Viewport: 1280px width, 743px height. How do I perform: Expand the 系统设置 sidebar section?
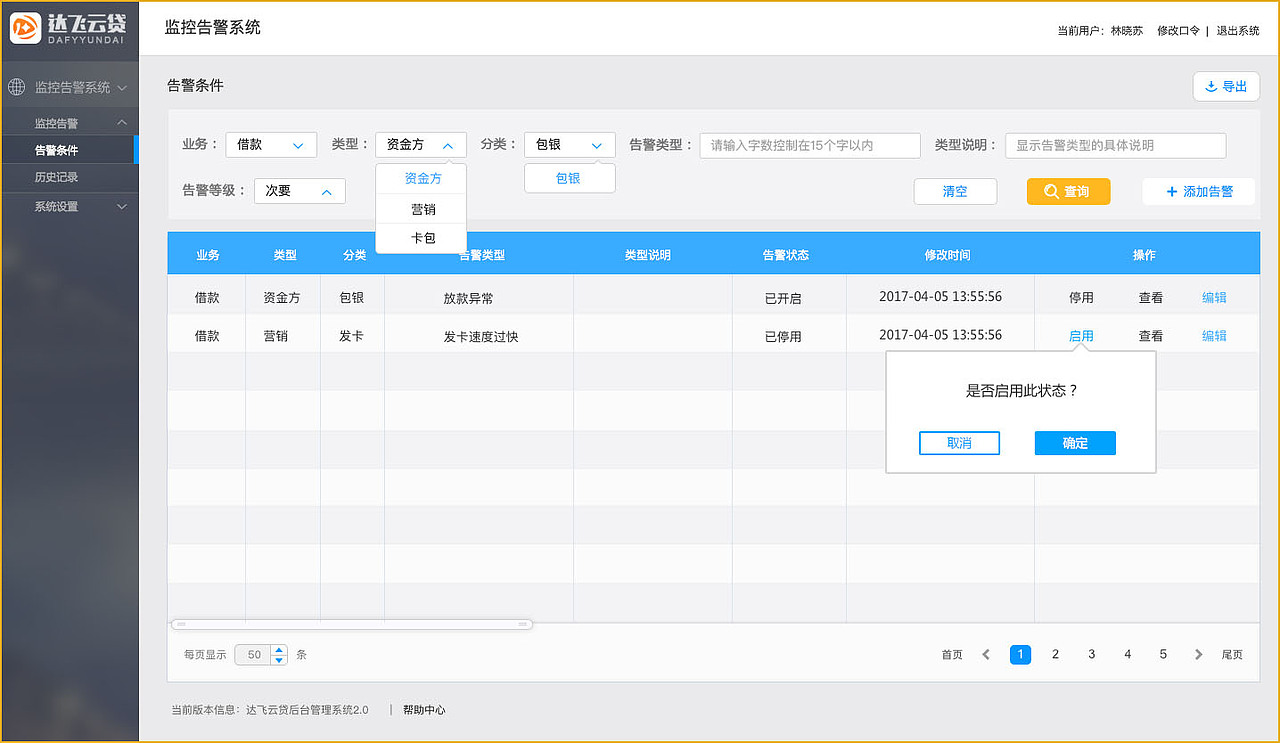70,206
